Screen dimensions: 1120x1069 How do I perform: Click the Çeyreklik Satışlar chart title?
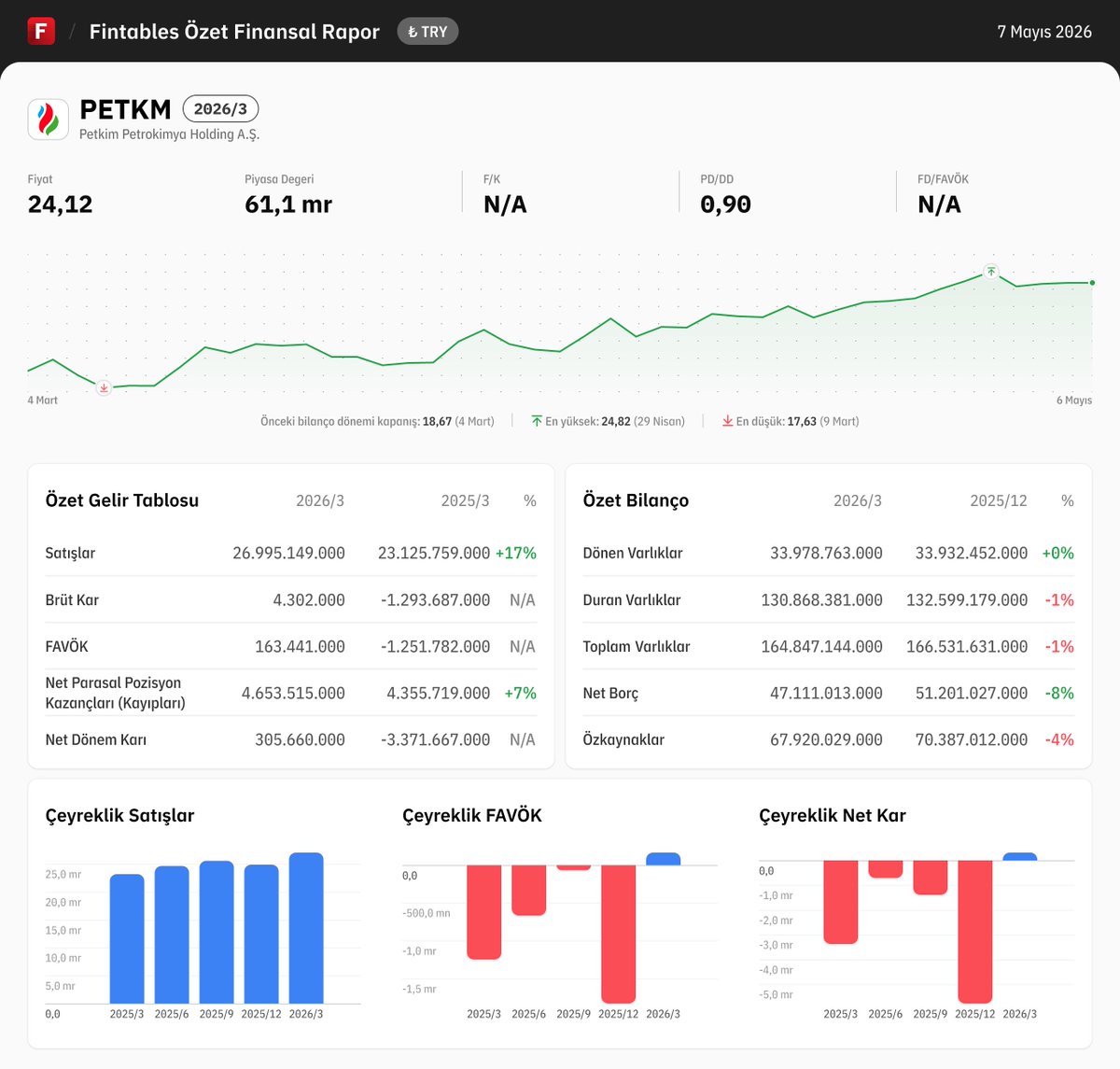(x=119, y=816)
